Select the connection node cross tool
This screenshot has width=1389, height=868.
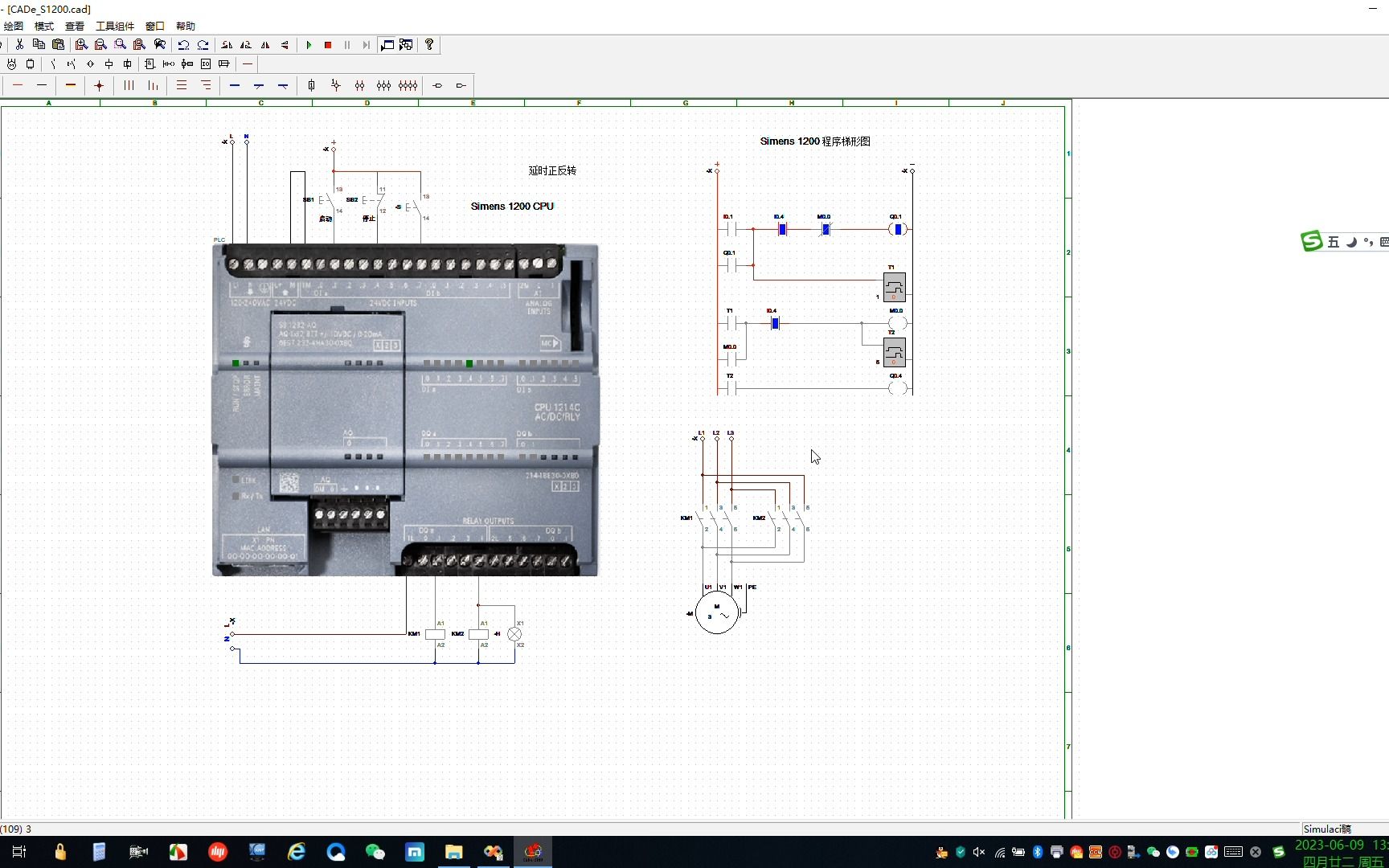point(99,85)
